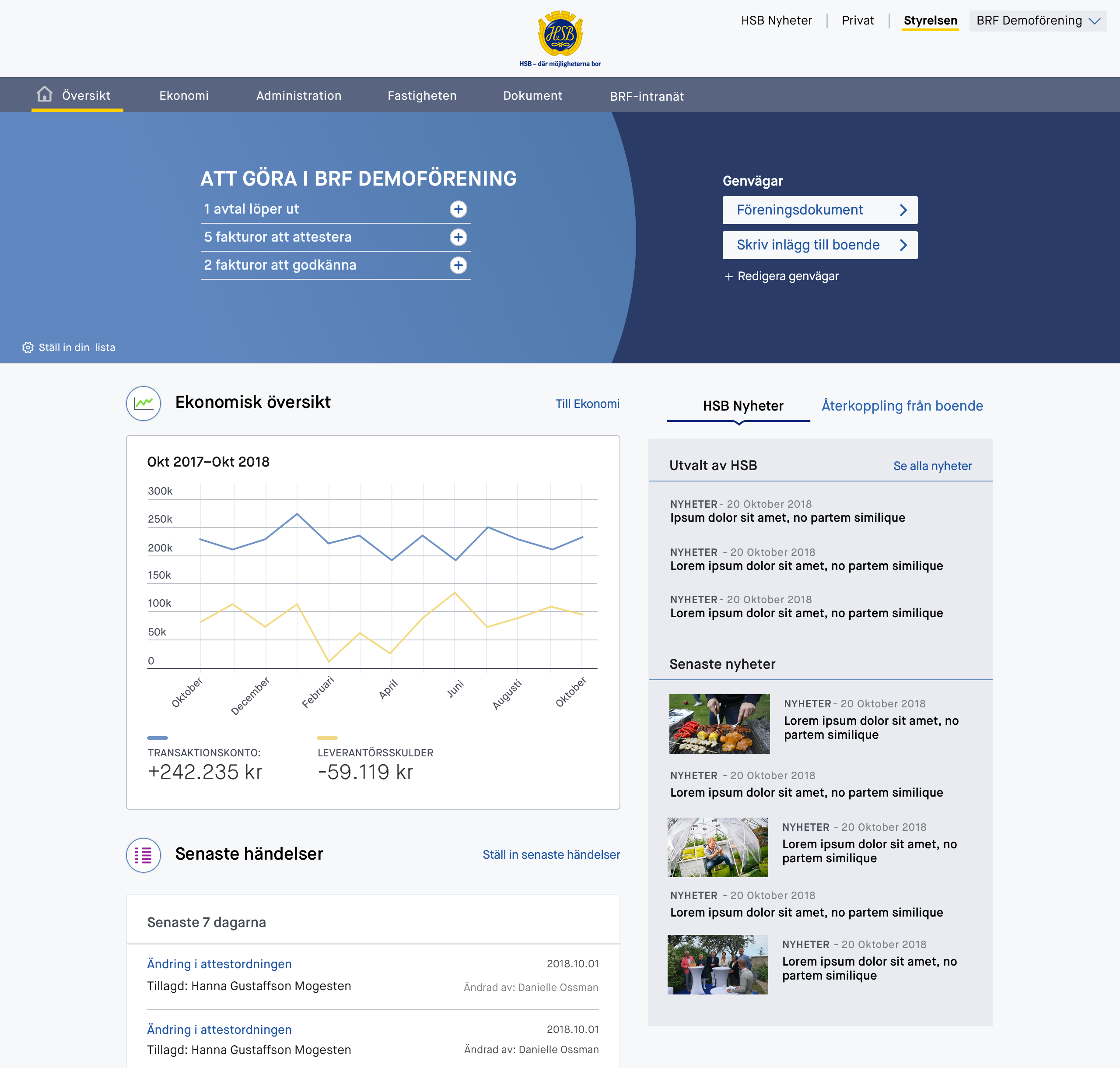1120x1068 pixels.
Task: Select the Fastigheten navigation item
Action: pyautogui.click(x=422, y=96)
